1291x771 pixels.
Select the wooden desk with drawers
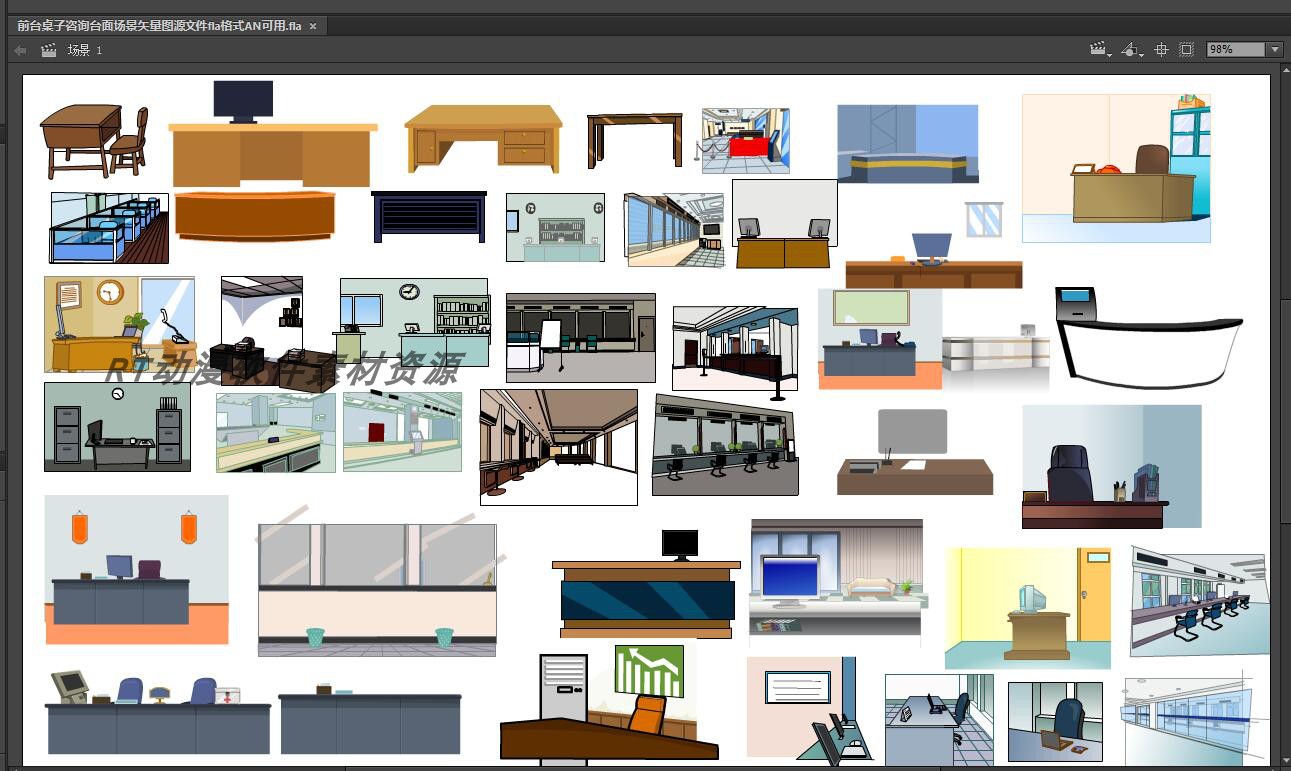[483, 138]
